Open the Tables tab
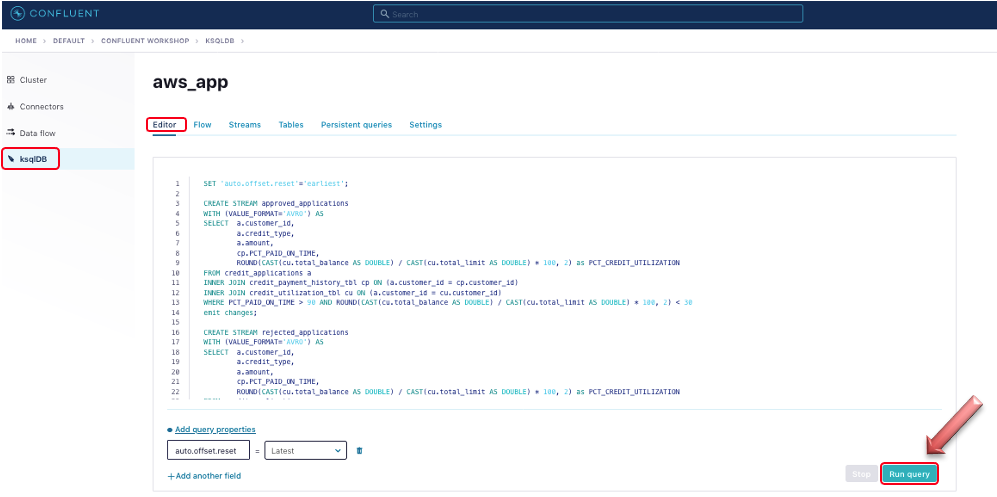The image size is (997, 497). pos(291,125)
